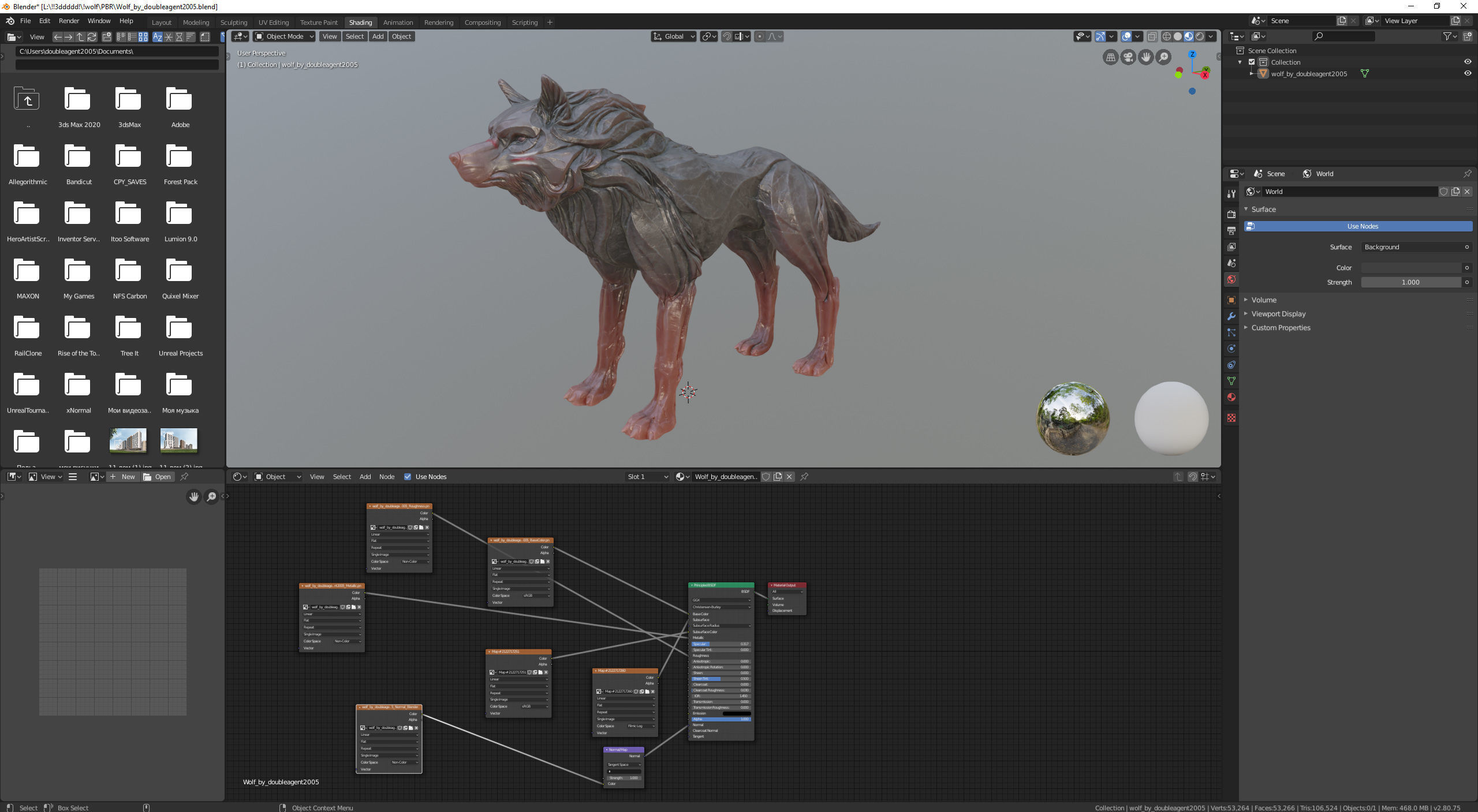Viewport: 1478px width, 812px height.
Task: Switch viewport shading to Rendered
Action: pyautogui.click(x=1200, y=36)
